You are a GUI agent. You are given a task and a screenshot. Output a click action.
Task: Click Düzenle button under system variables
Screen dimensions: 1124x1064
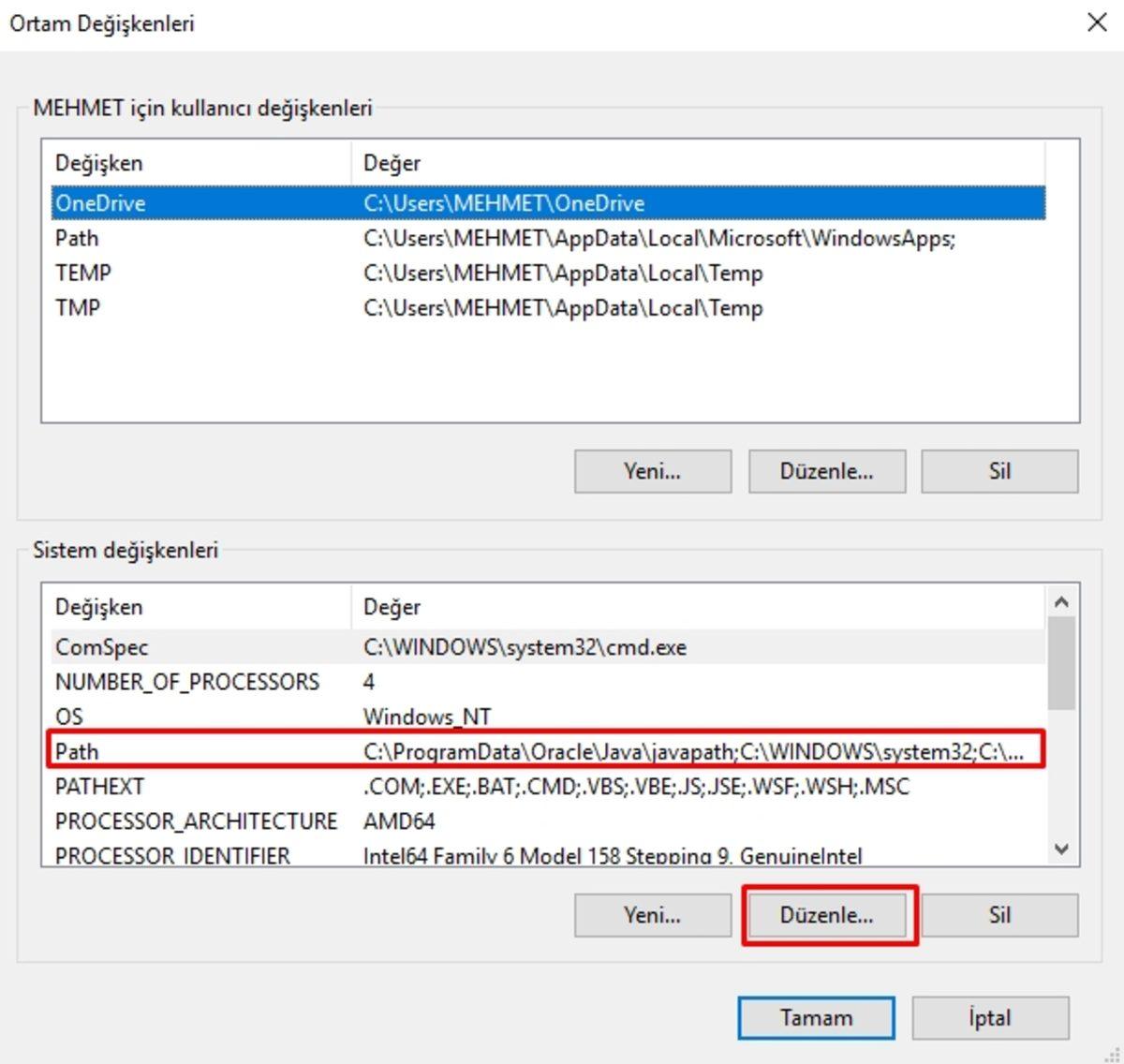[x=826, y=915]
